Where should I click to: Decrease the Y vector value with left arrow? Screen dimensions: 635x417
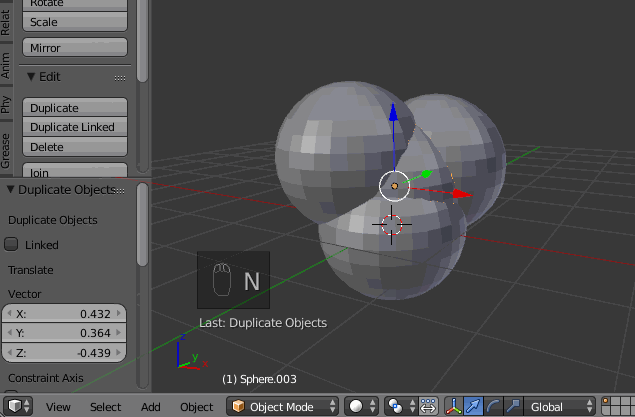[x=10, y=332]
